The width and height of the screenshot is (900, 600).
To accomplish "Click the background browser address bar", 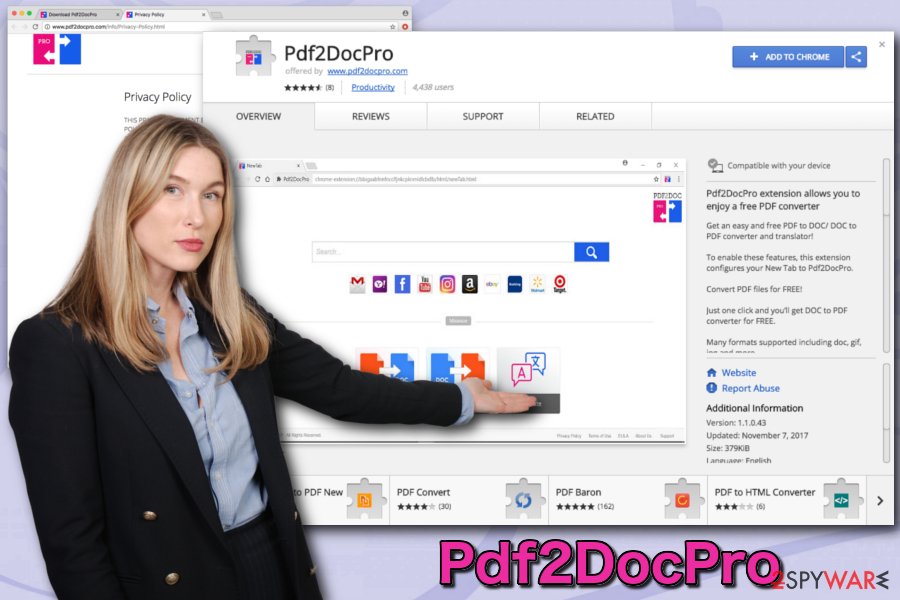I will (x=216, y=27).
